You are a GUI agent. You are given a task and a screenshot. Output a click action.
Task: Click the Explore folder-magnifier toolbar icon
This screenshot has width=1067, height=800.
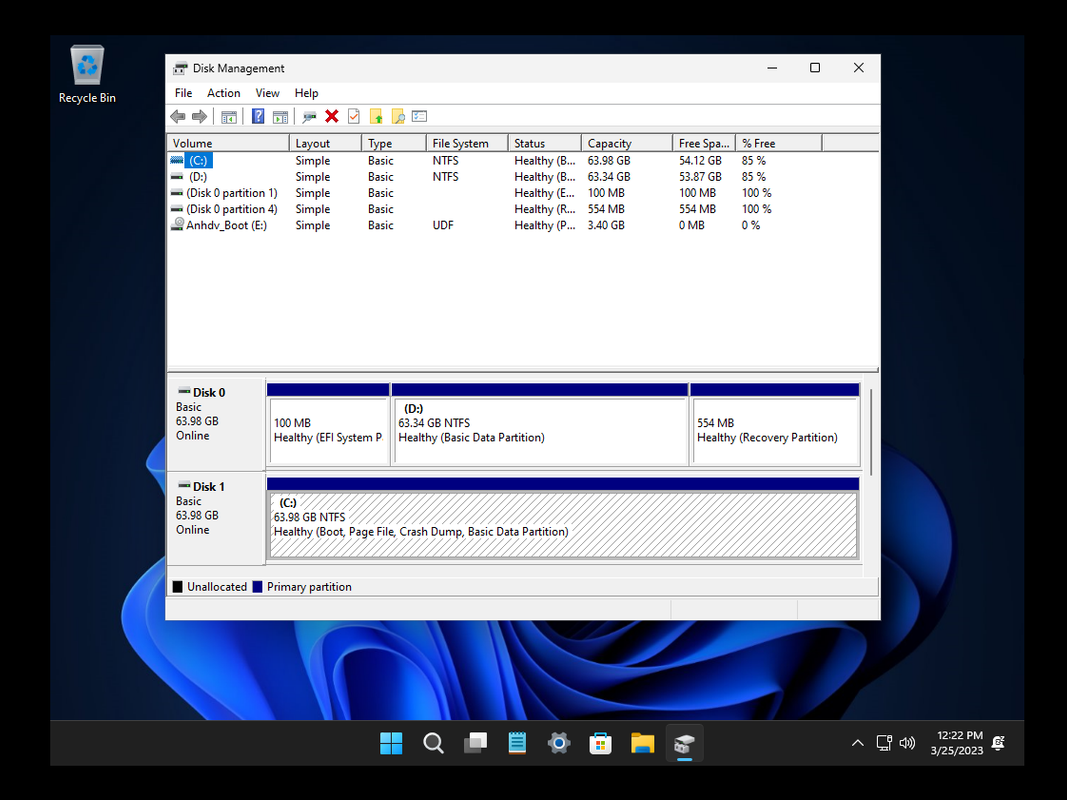[x=398, y=117]
